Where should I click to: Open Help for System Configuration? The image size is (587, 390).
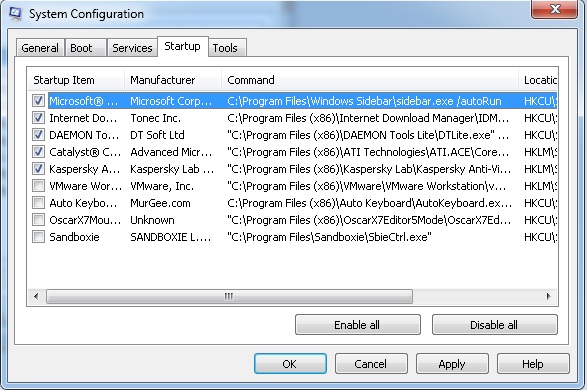coord(533,363)
